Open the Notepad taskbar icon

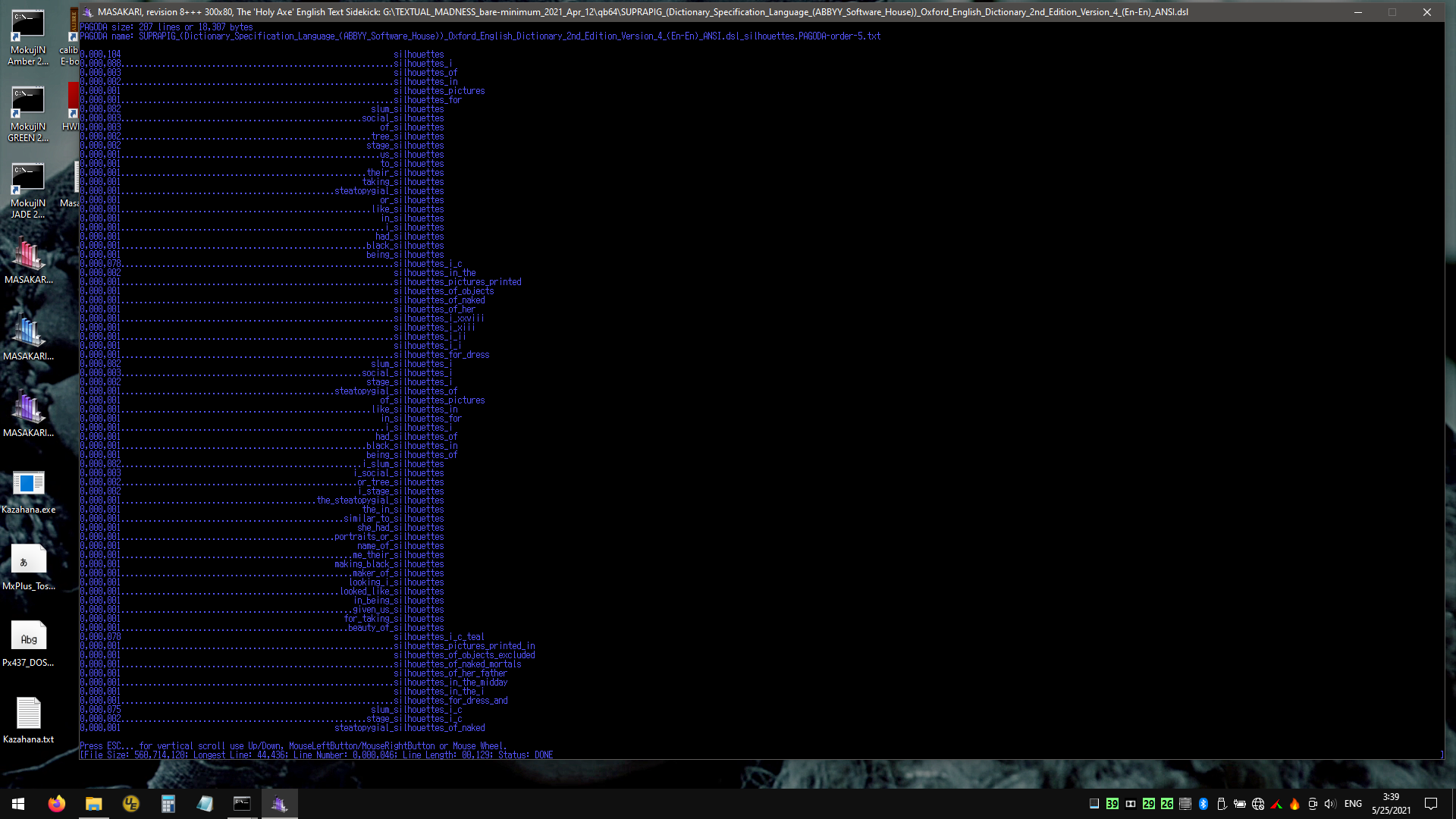(205, 804)
